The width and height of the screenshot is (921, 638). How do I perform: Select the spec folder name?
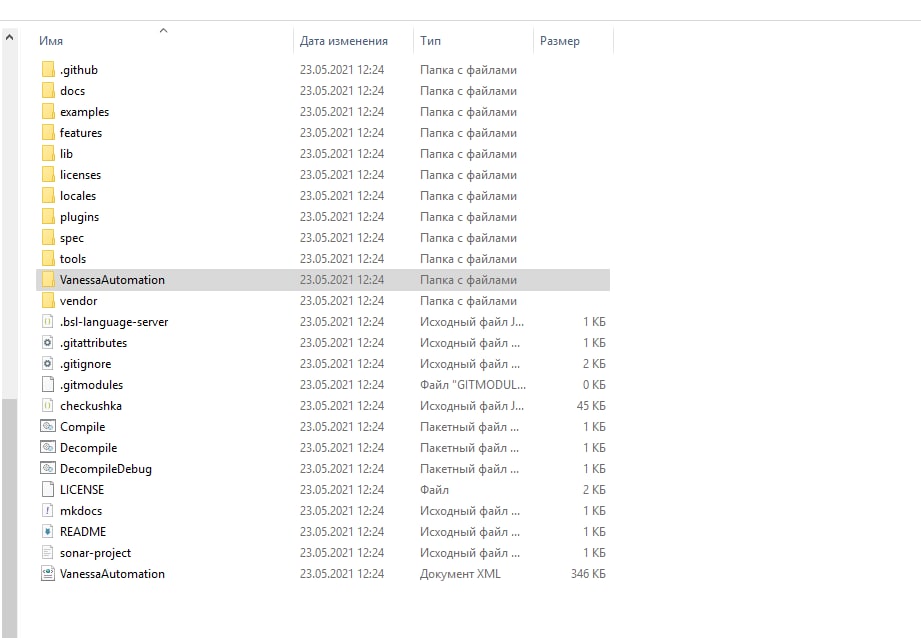pyautogui.click(x=72, y=238)
